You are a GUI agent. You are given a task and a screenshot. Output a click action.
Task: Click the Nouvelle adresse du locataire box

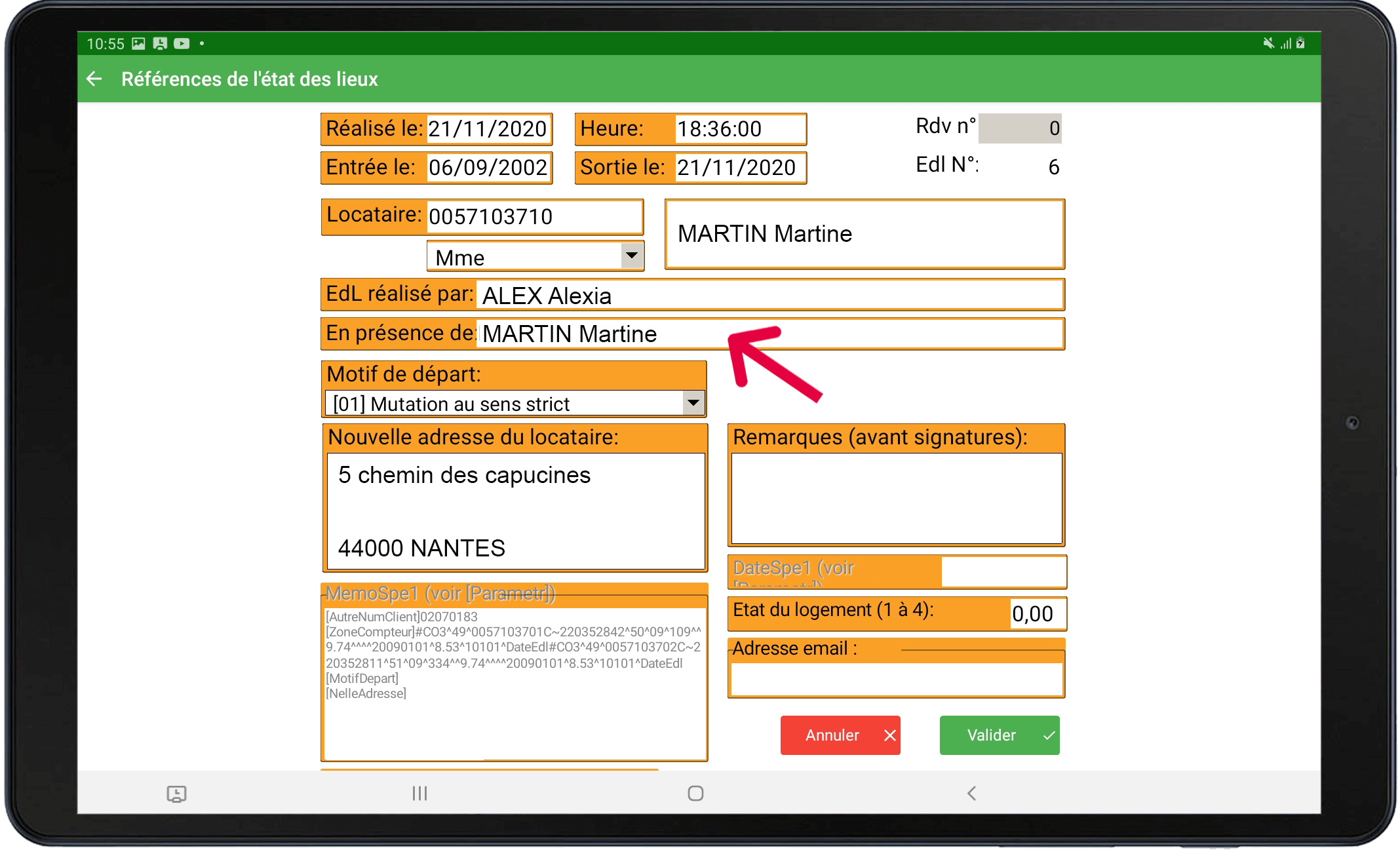point(515,511)
